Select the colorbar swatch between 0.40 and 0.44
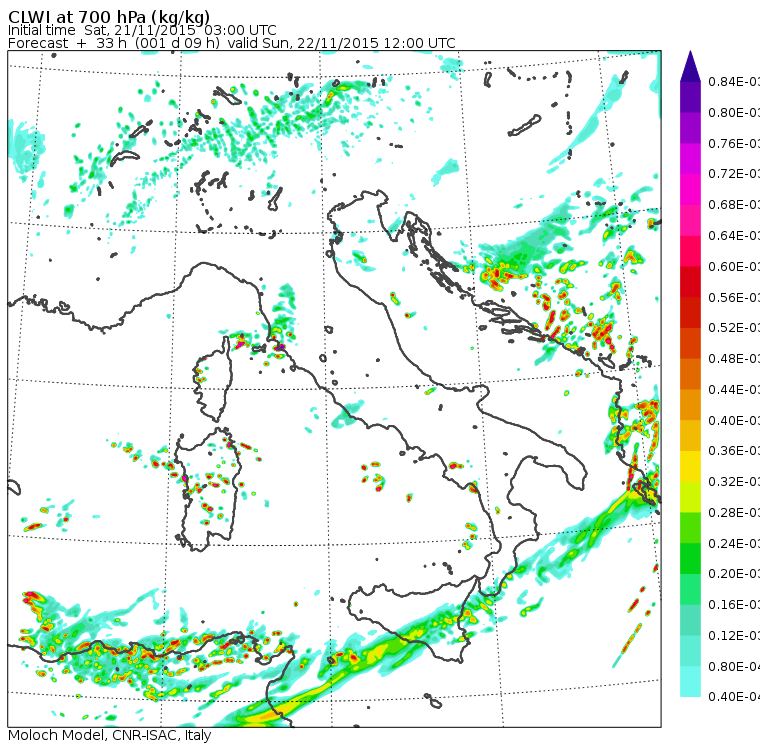Viewport: 760px width, 749px height. click(x=690, y=405)
